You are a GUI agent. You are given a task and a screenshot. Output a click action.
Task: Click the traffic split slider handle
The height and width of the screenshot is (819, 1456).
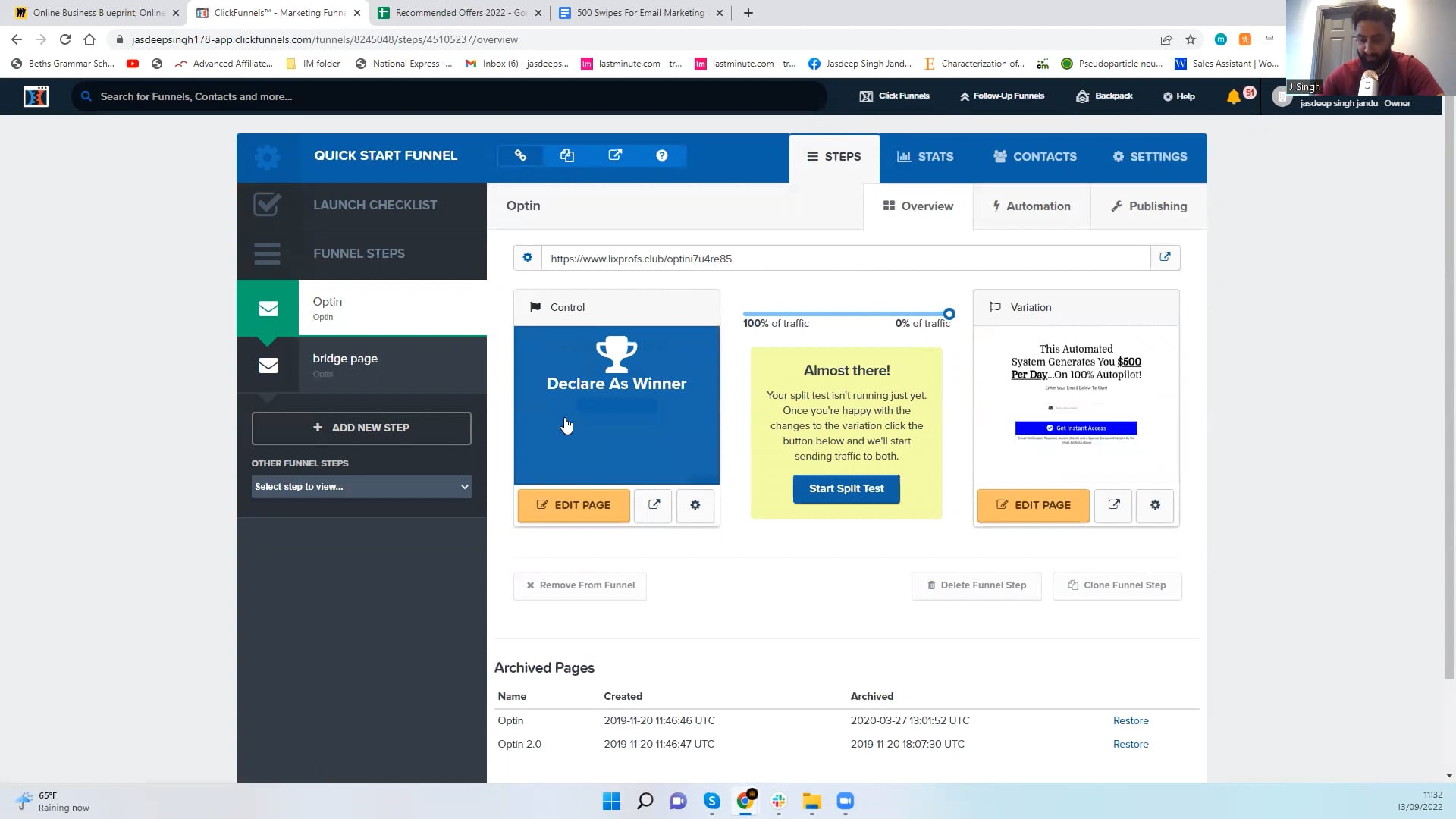pyautogui.click(x=949, y=314)
